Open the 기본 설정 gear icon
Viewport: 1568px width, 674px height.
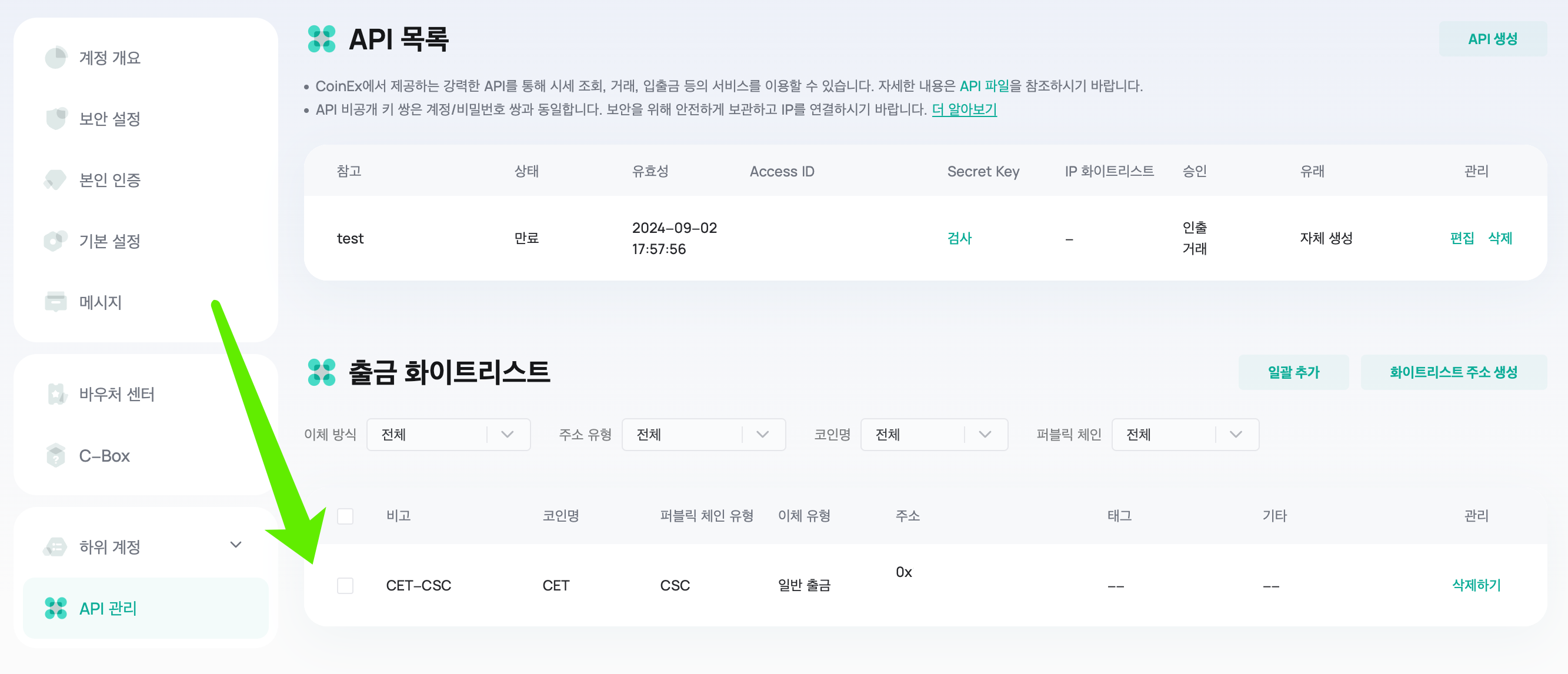55,241
